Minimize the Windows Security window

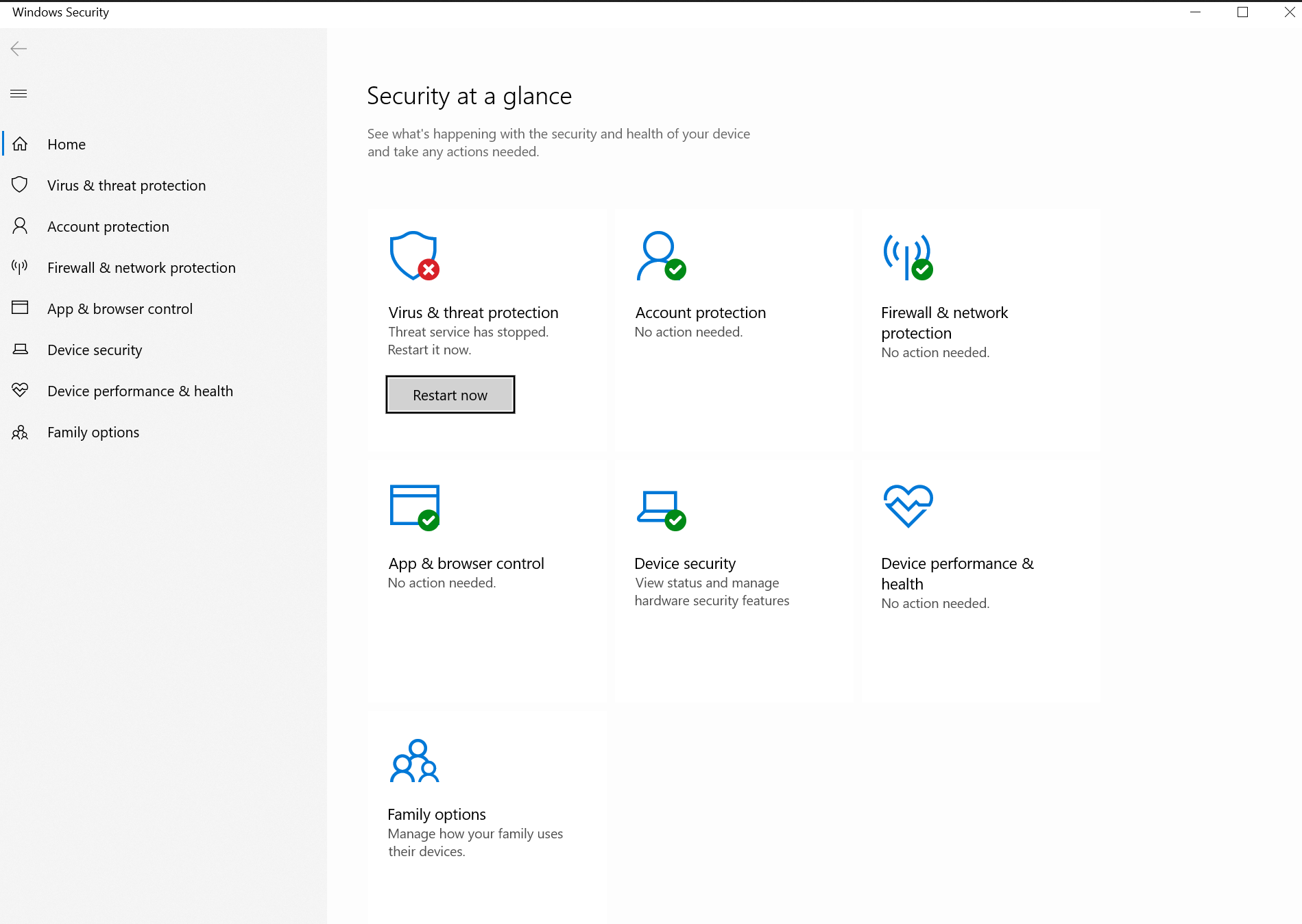[1195, 12]
